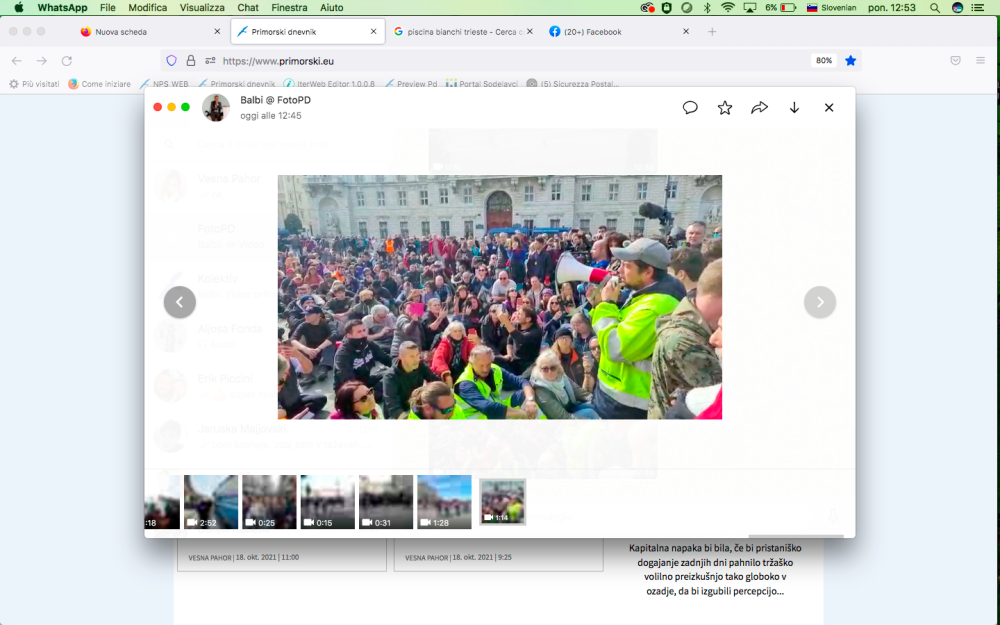Image resolution: width=1000 pixels, height=625 pixels.
Task: Open the Slovenian input source menu
Action: pyautogui.click(x=830, y=8)
